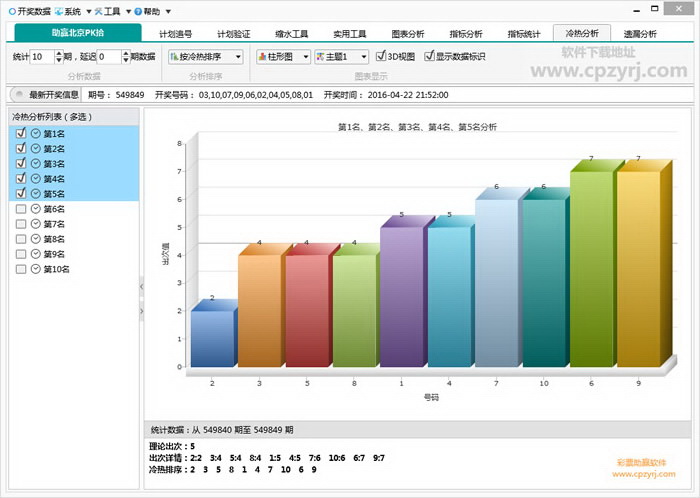Switch to the 助赢北京PK拾 tab
This screenshot has height=498, width=700.
[x=78, y=33]
